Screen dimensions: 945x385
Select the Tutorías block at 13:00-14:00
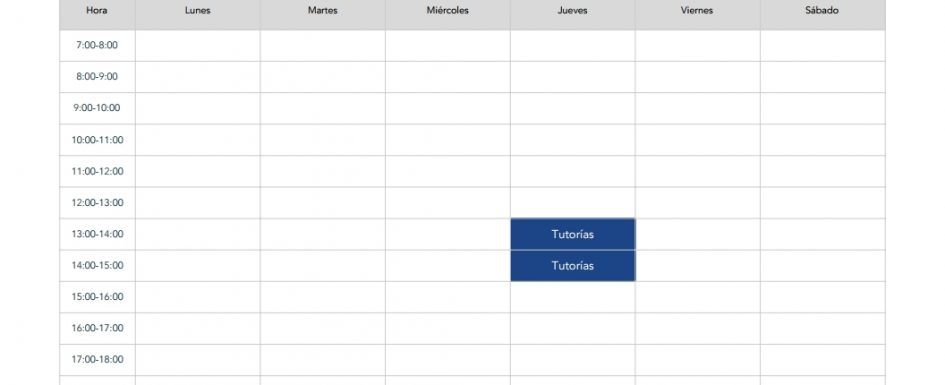click(573, 234)
